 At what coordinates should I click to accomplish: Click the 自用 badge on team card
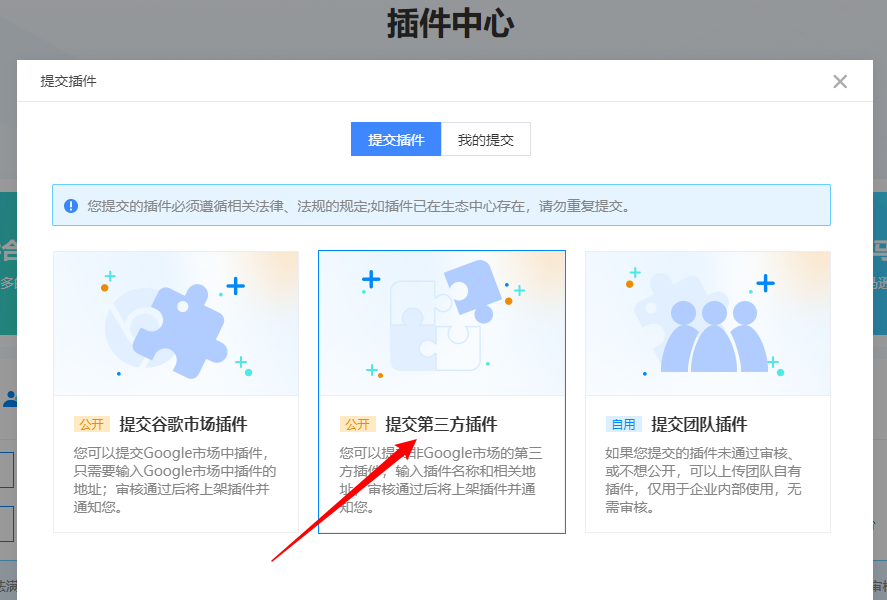point(623,424)
